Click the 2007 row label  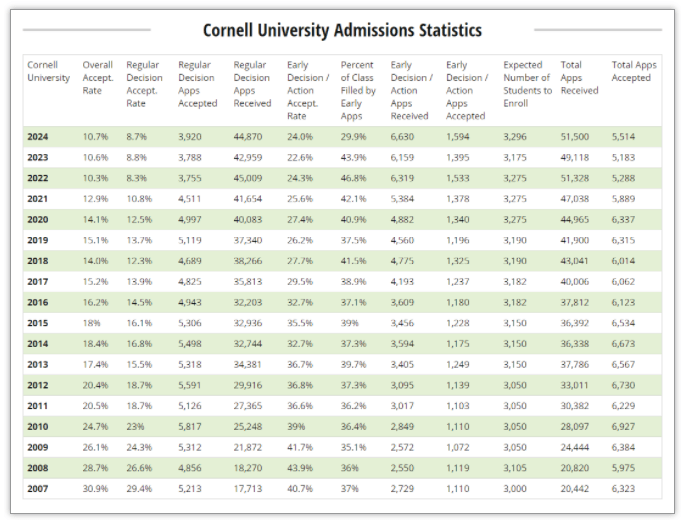click(38, 489)
